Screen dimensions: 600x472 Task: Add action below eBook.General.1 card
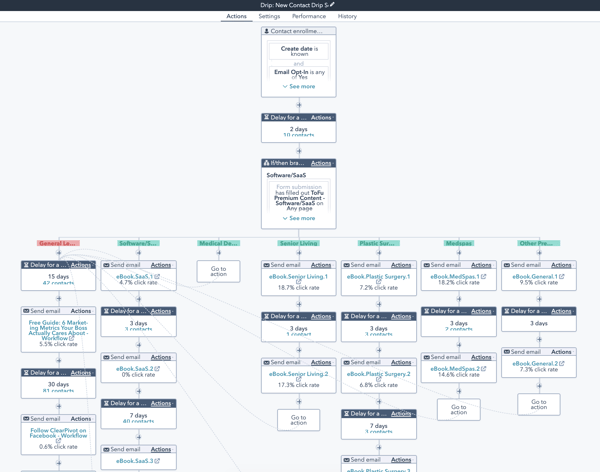539,299
